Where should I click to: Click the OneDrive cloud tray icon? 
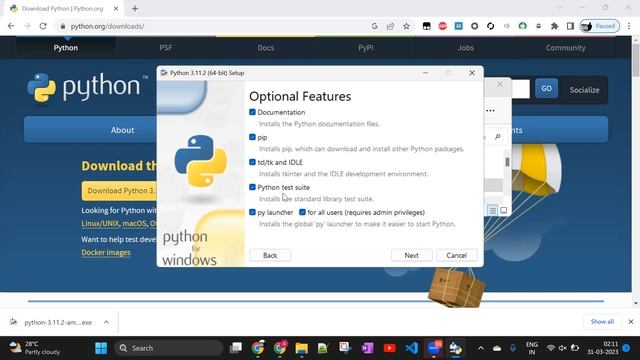tap(497, 348)
